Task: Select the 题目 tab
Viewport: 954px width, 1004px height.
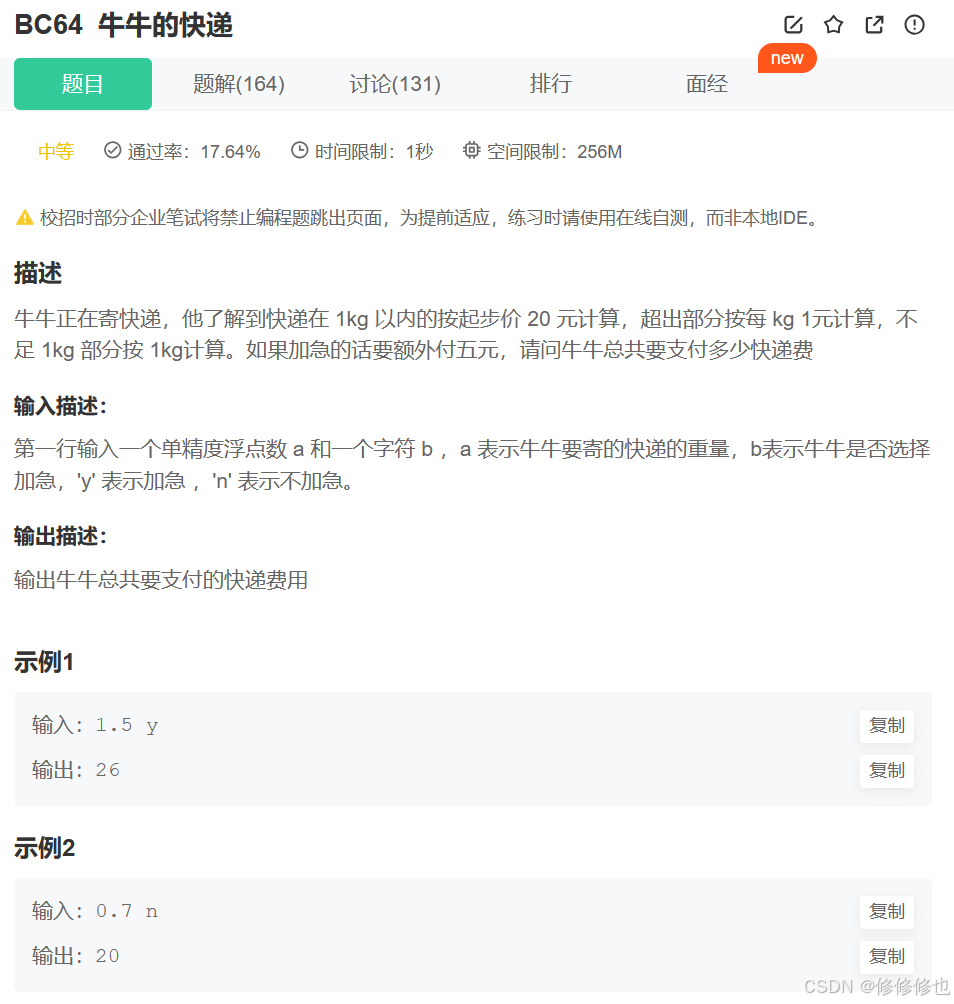Action: [82, 84]
